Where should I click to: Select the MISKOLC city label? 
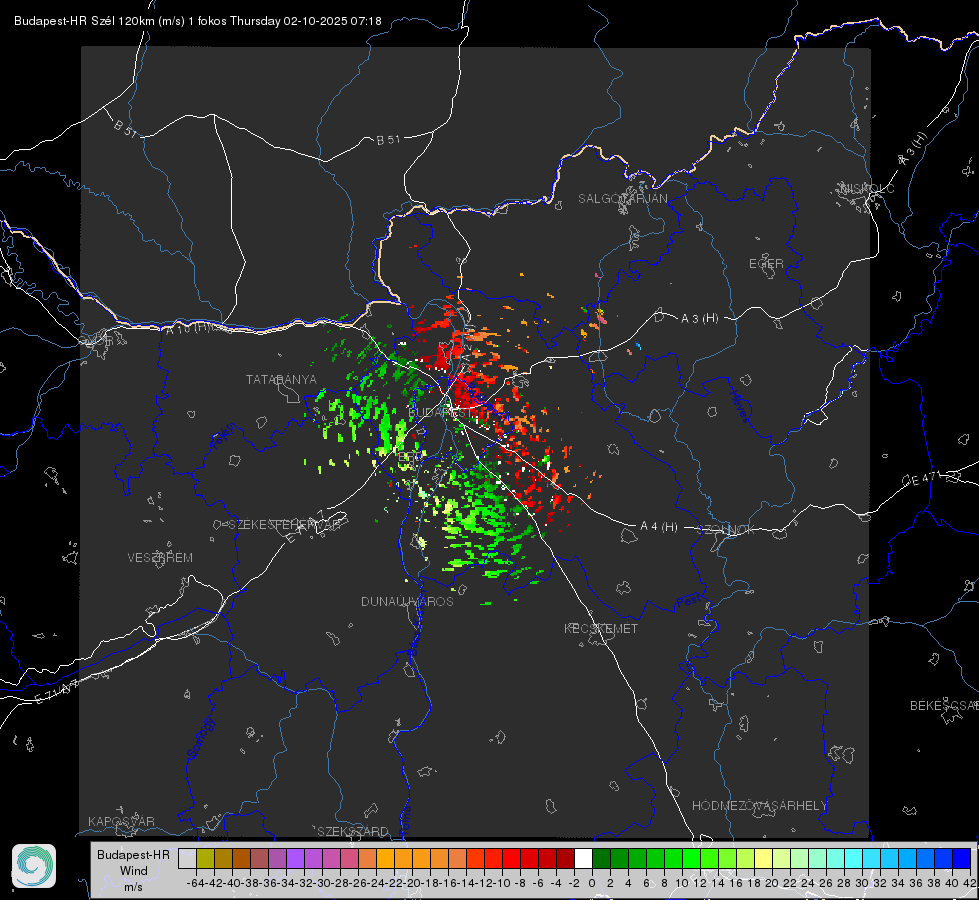(x=867, y=188)
